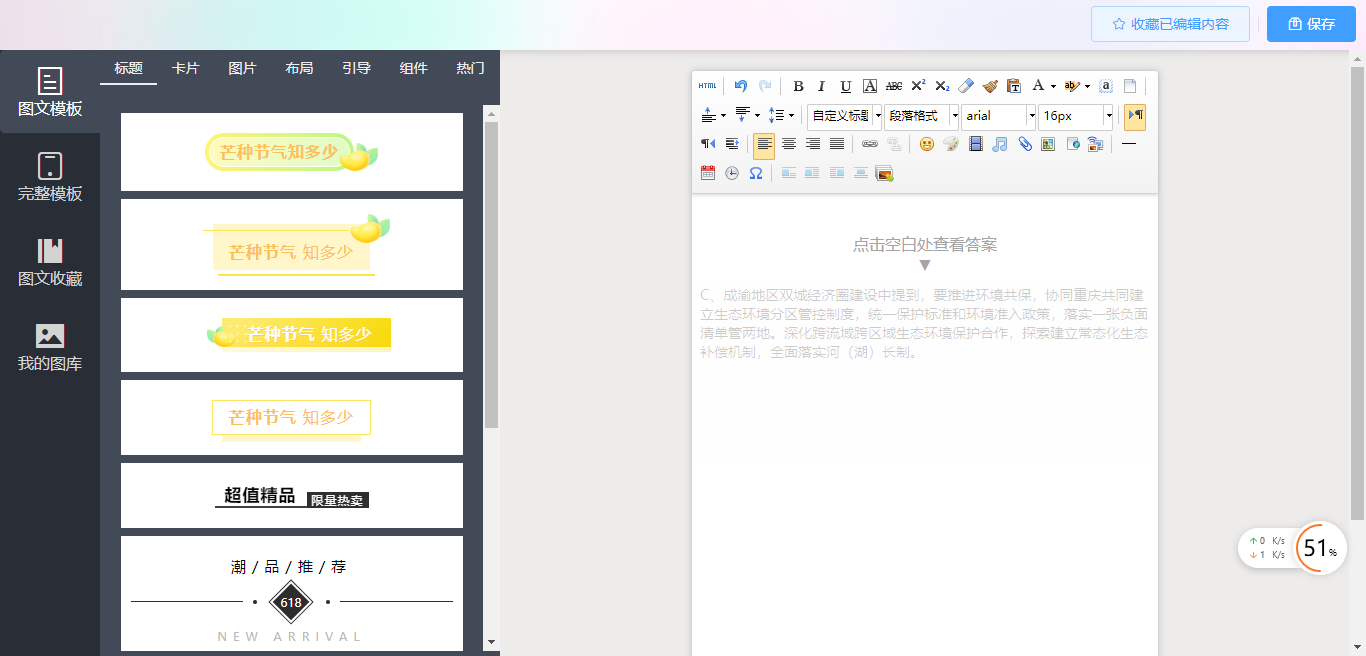Attach a file with the paperclip icon
Viewport: 1366px width, 656px height.
(x=1025, y=144)
